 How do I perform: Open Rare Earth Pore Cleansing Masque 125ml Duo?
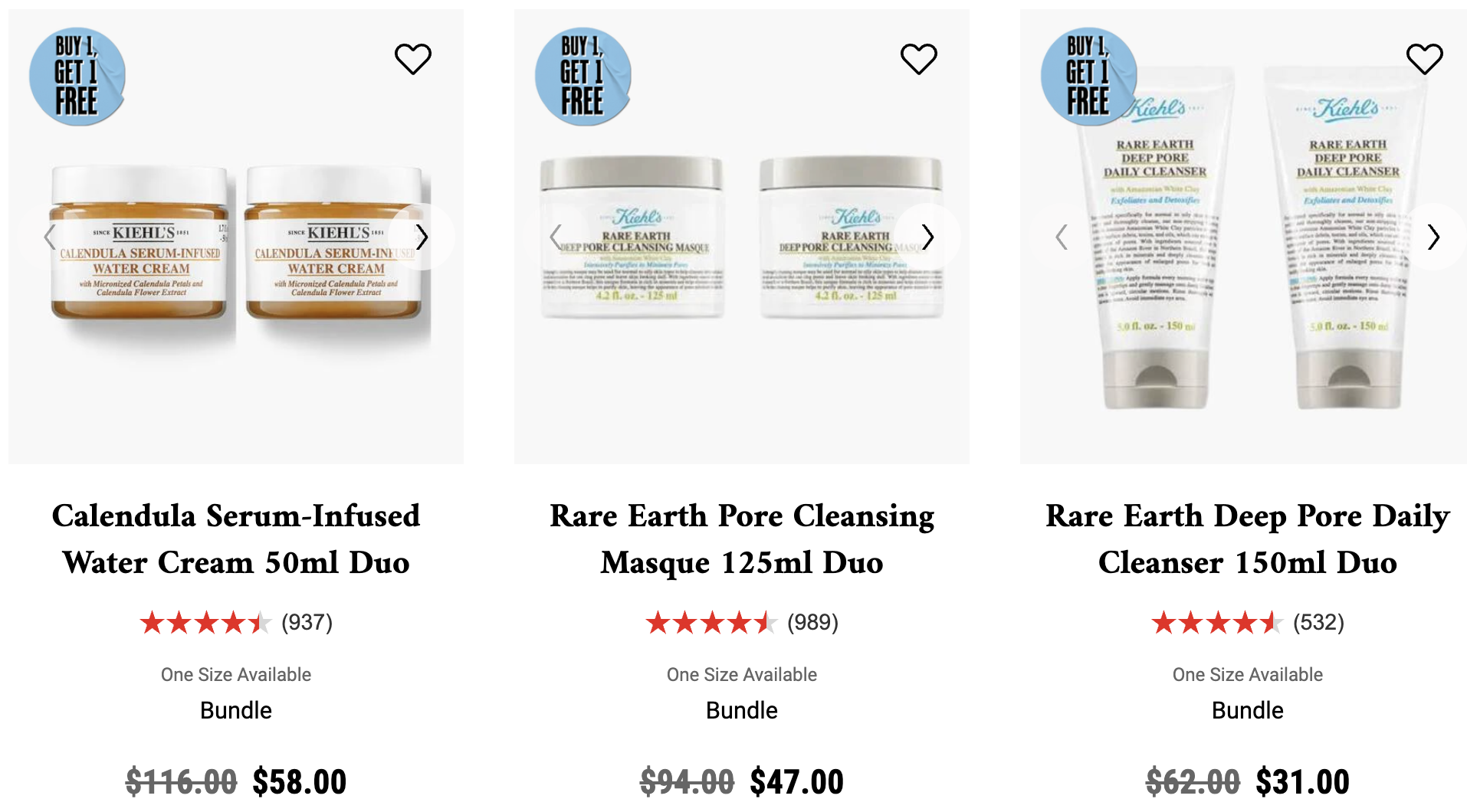(x=742, y=539)
